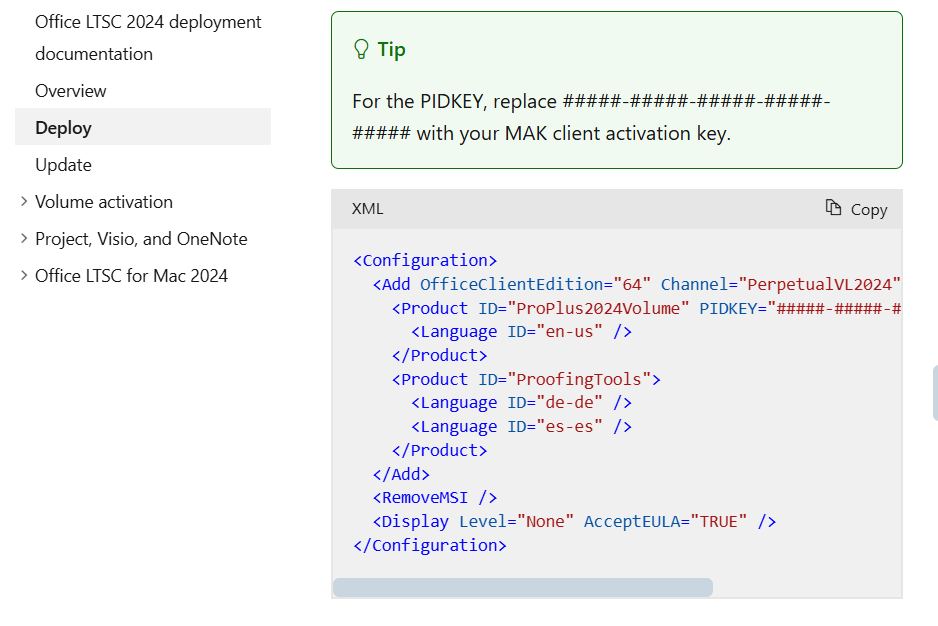The width and height of the screenshot is (938, 626).
Task: Select the Deploy navigation item
Action: 63,127
